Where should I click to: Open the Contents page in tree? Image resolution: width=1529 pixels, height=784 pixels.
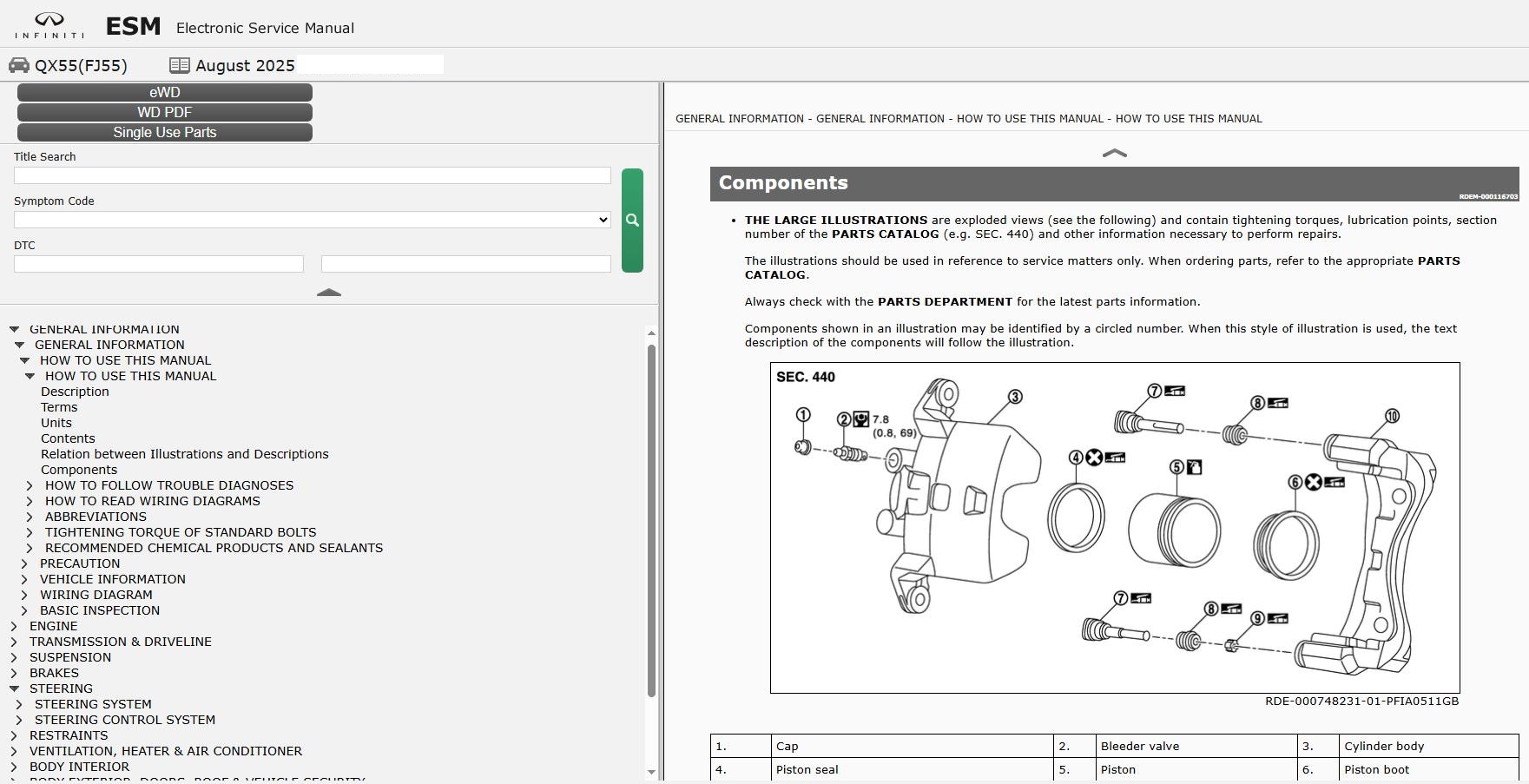(x=68, y=438)
